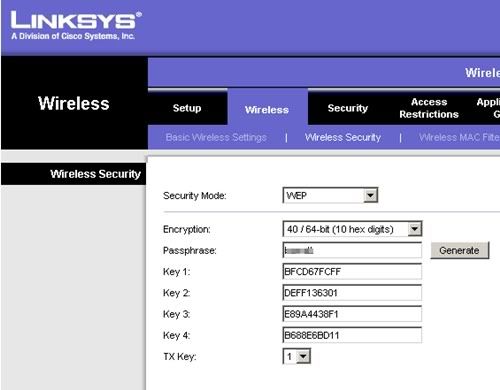
Task: Click the Key 3 input field
Action: (352, 314)
